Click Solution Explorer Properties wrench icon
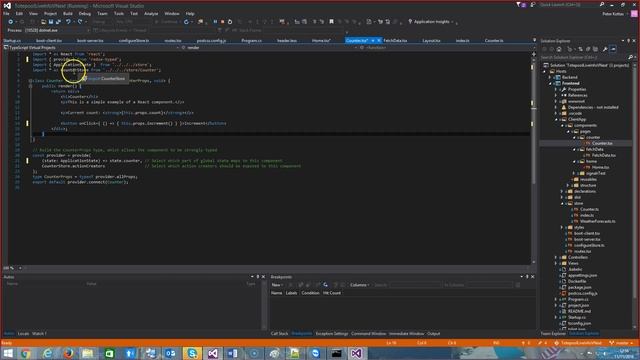The width and height of the screenshot is (640, 360). click(x=605, y=49)
